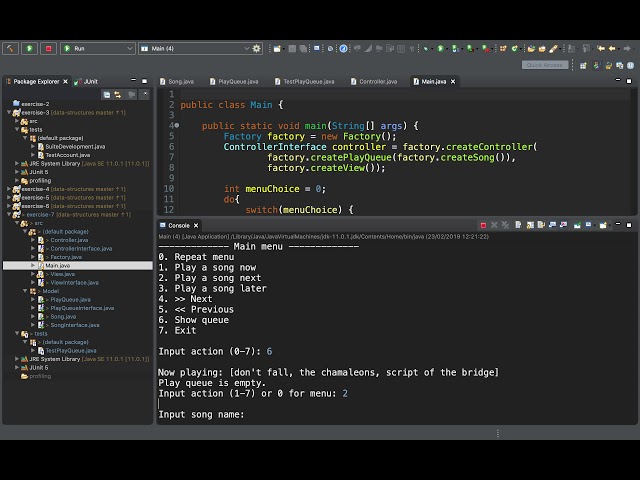Select View.java in Package Explorer
Viewport: 640px width, 480px height.
tap(62, 274)
